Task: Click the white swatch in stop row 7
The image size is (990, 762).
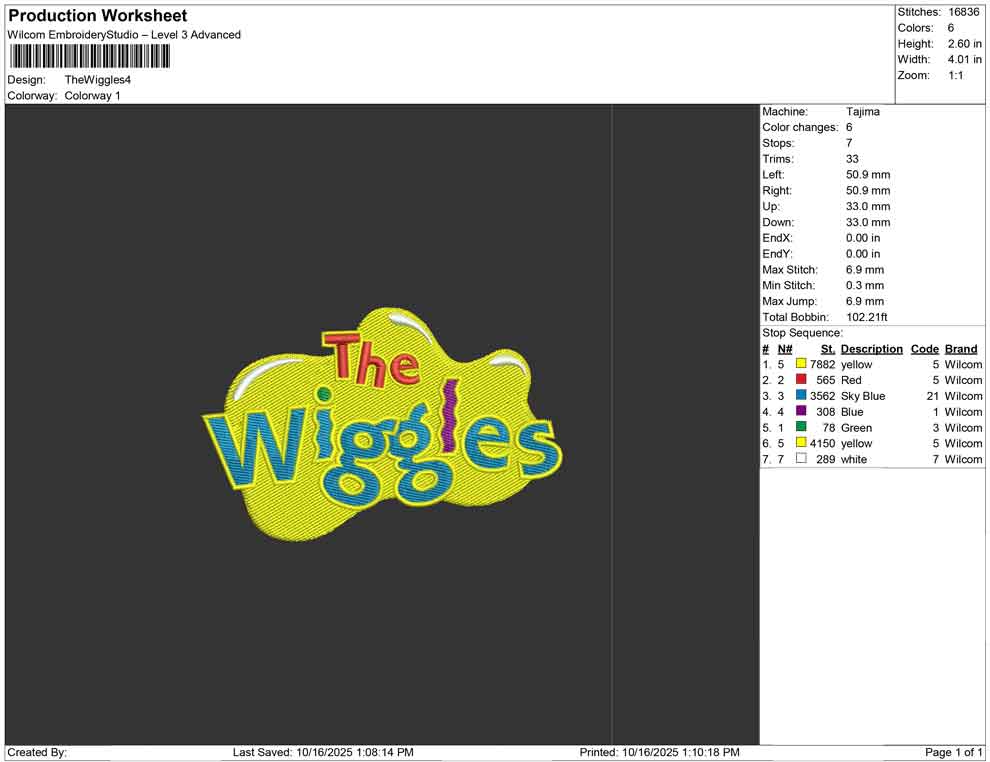Action: 801,458
